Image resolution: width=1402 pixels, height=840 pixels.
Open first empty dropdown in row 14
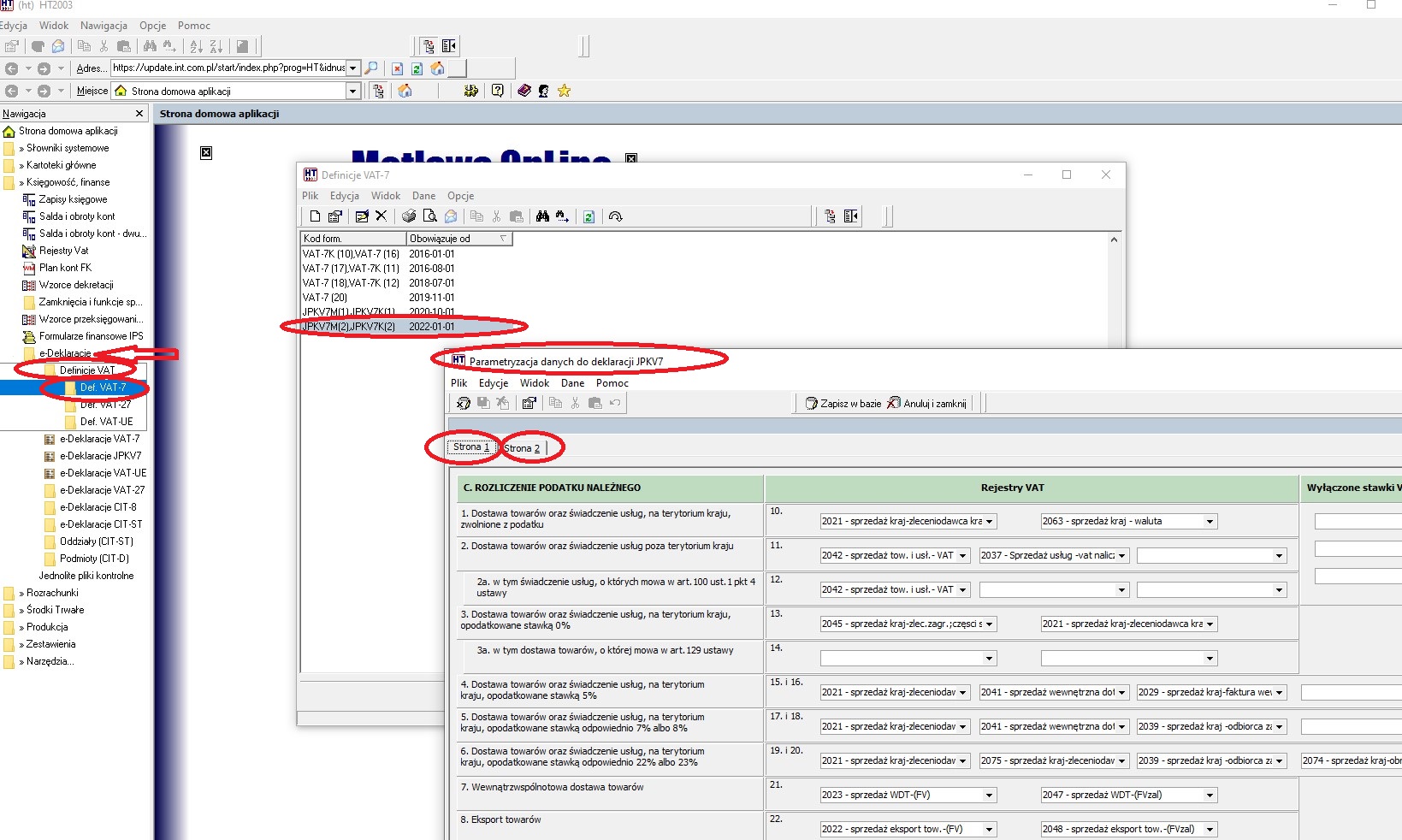pos(990,658)
